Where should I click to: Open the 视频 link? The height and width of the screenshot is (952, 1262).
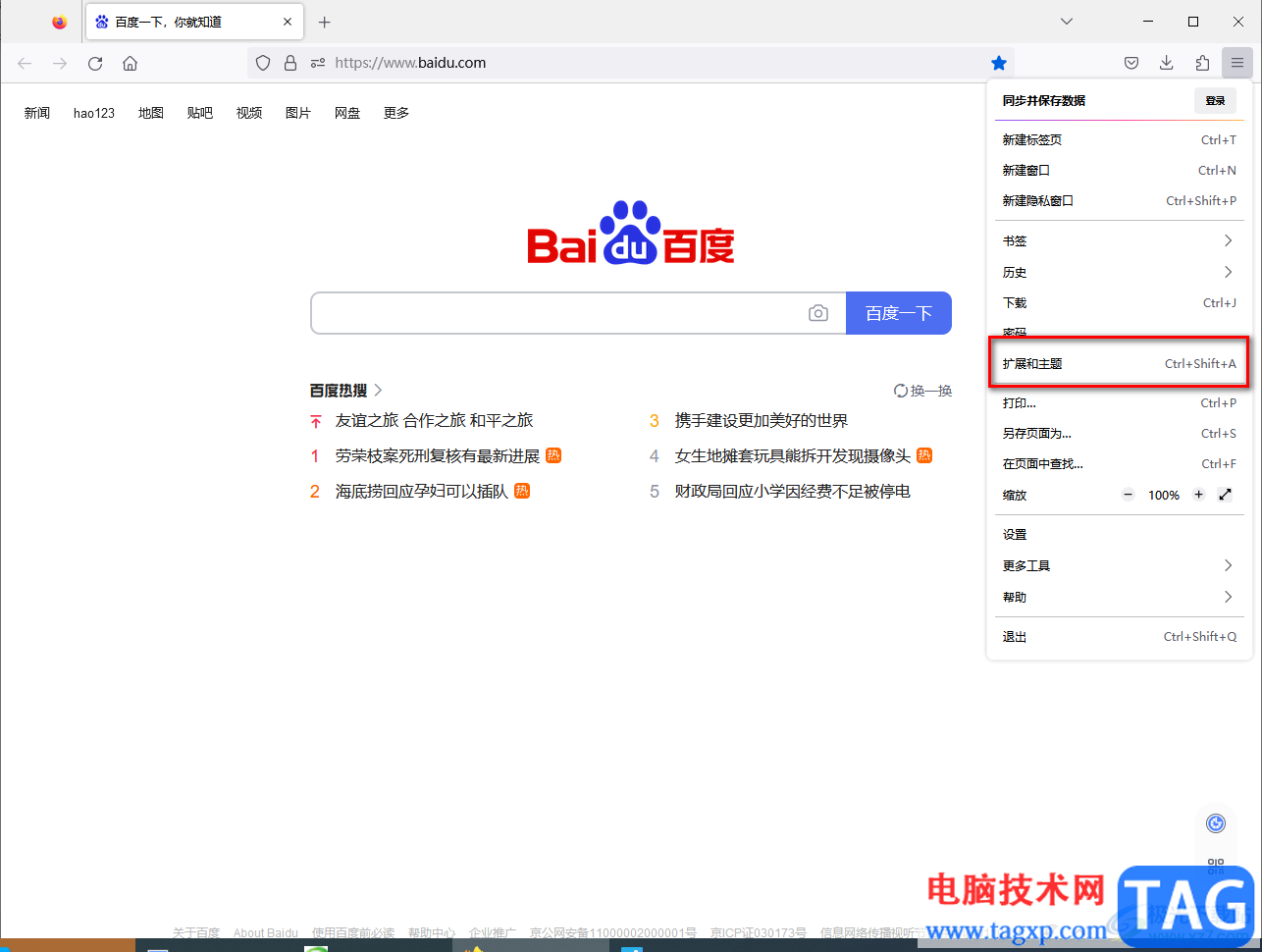249,113
